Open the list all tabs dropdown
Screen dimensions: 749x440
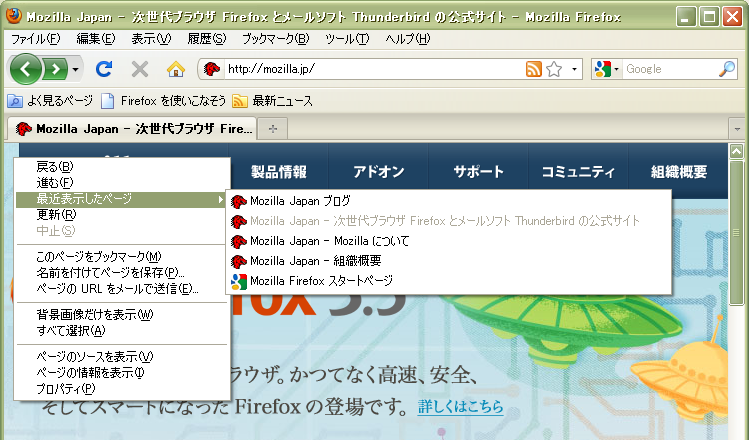click(x=737, y=129)
